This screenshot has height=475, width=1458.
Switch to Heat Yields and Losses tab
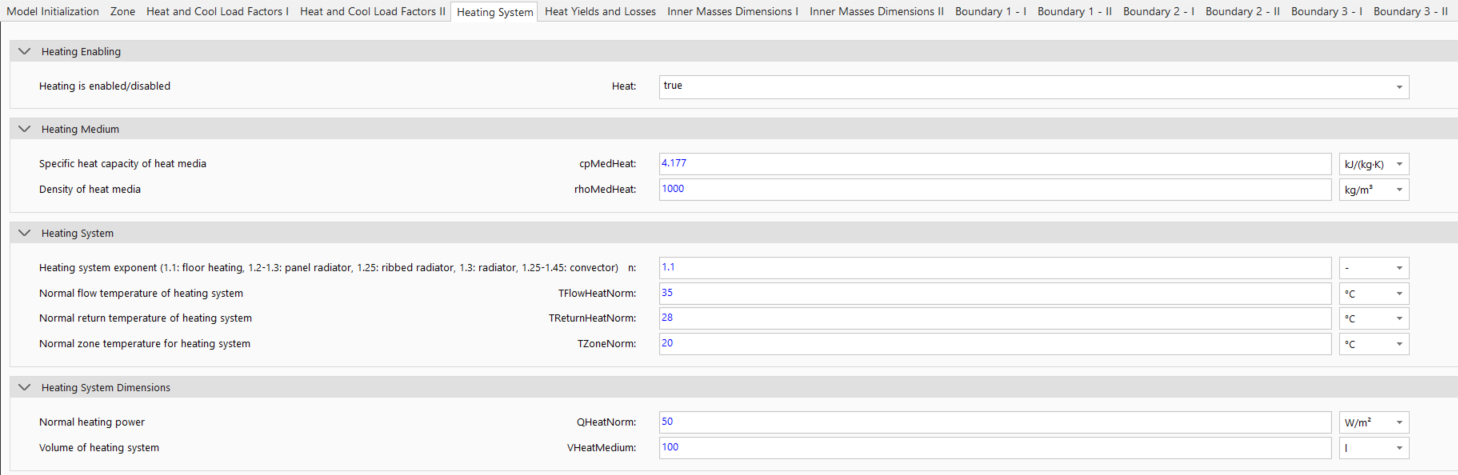[x=600, y=12]
